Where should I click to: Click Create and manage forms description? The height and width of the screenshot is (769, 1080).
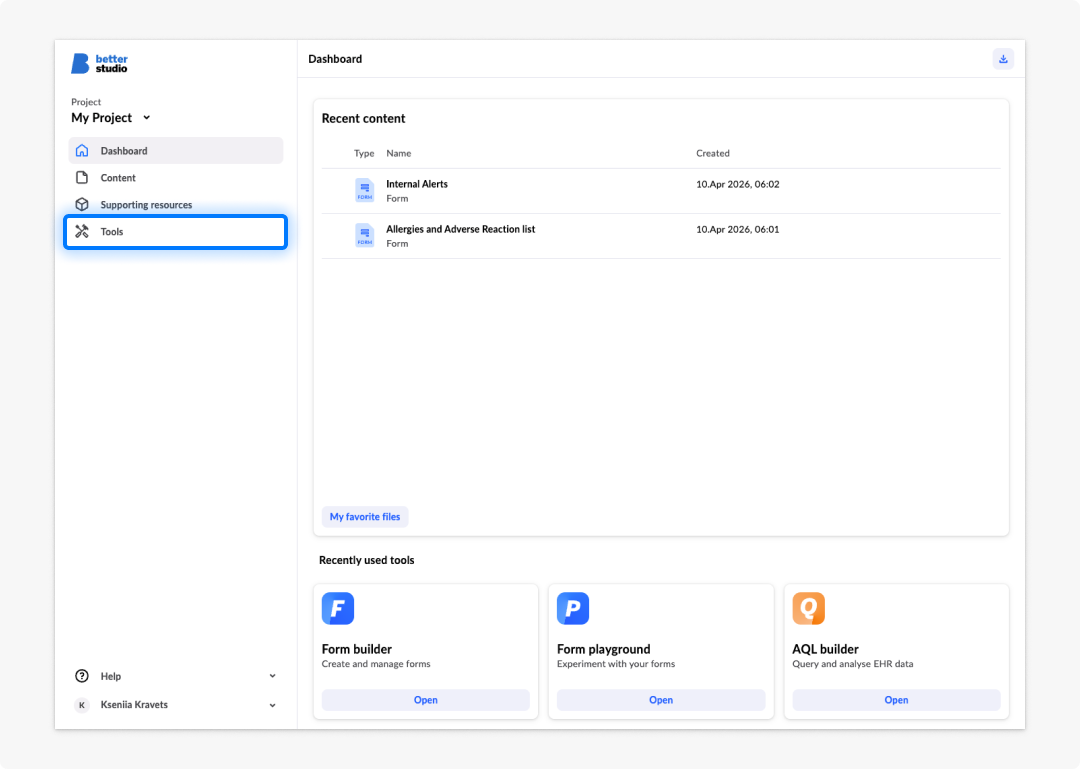tap(376, 664)
